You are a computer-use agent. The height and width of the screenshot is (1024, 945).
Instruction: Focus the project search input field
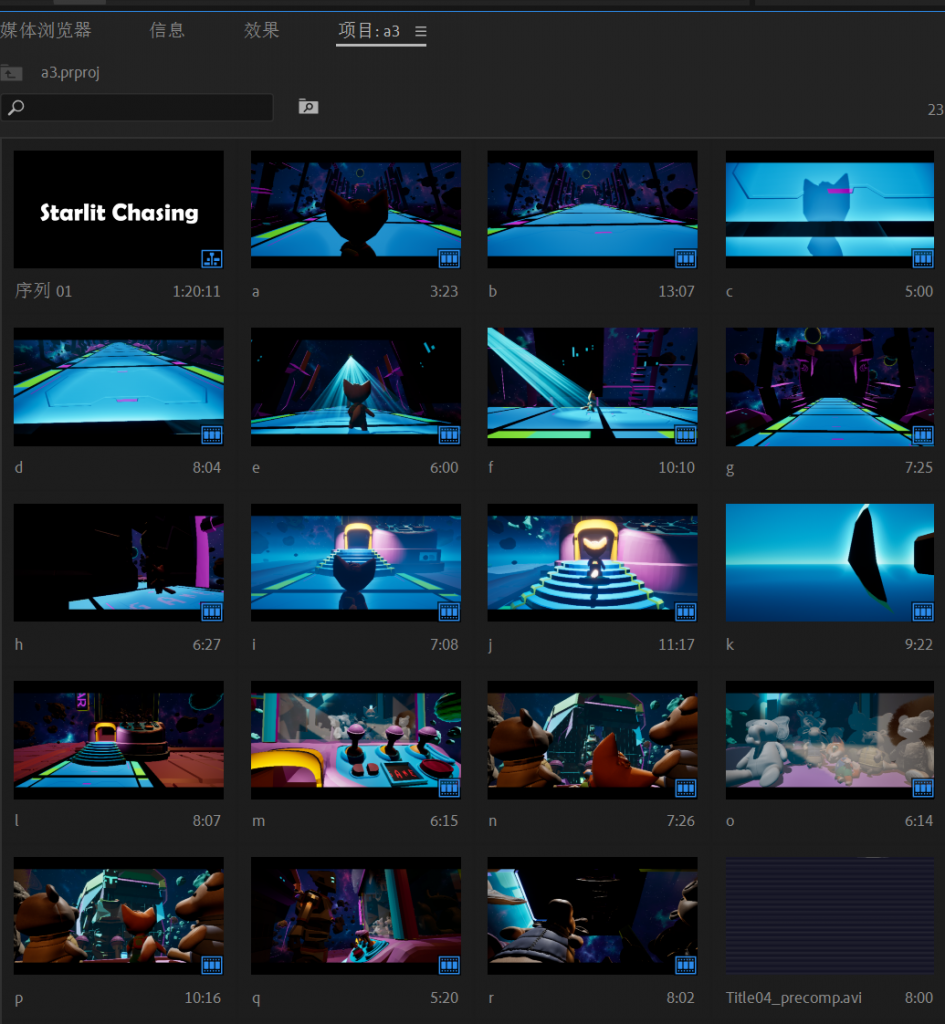pyautogui.click(x=136, y=107)
